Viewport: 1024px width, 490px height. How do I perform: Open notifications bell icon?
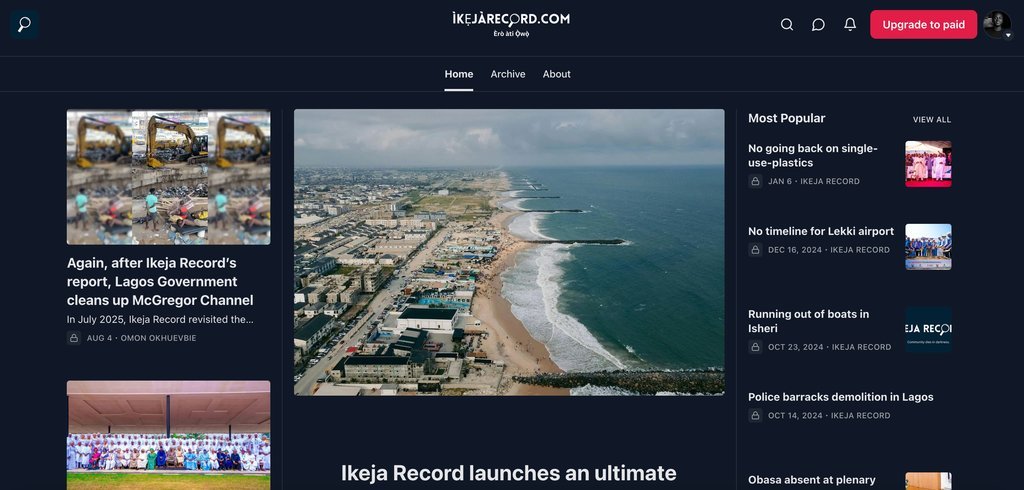coord(850,24)
